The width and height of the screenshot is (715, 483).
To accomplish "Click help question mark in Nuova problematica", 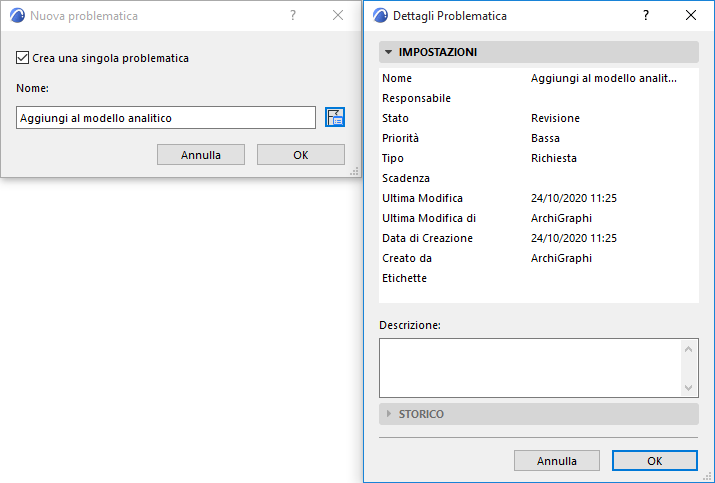I will 292,16.
